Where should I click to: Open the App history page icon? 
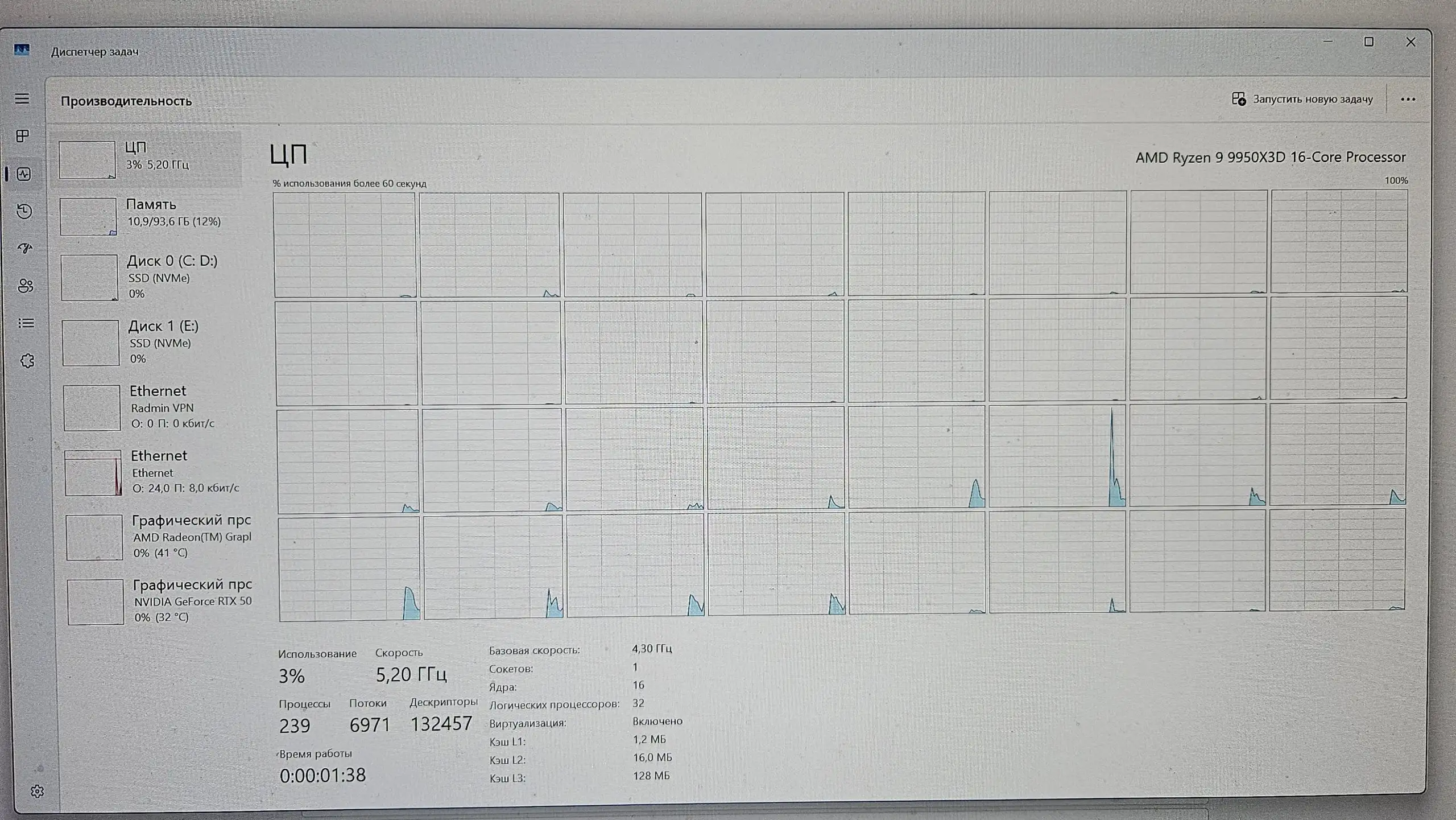[24, 211]
